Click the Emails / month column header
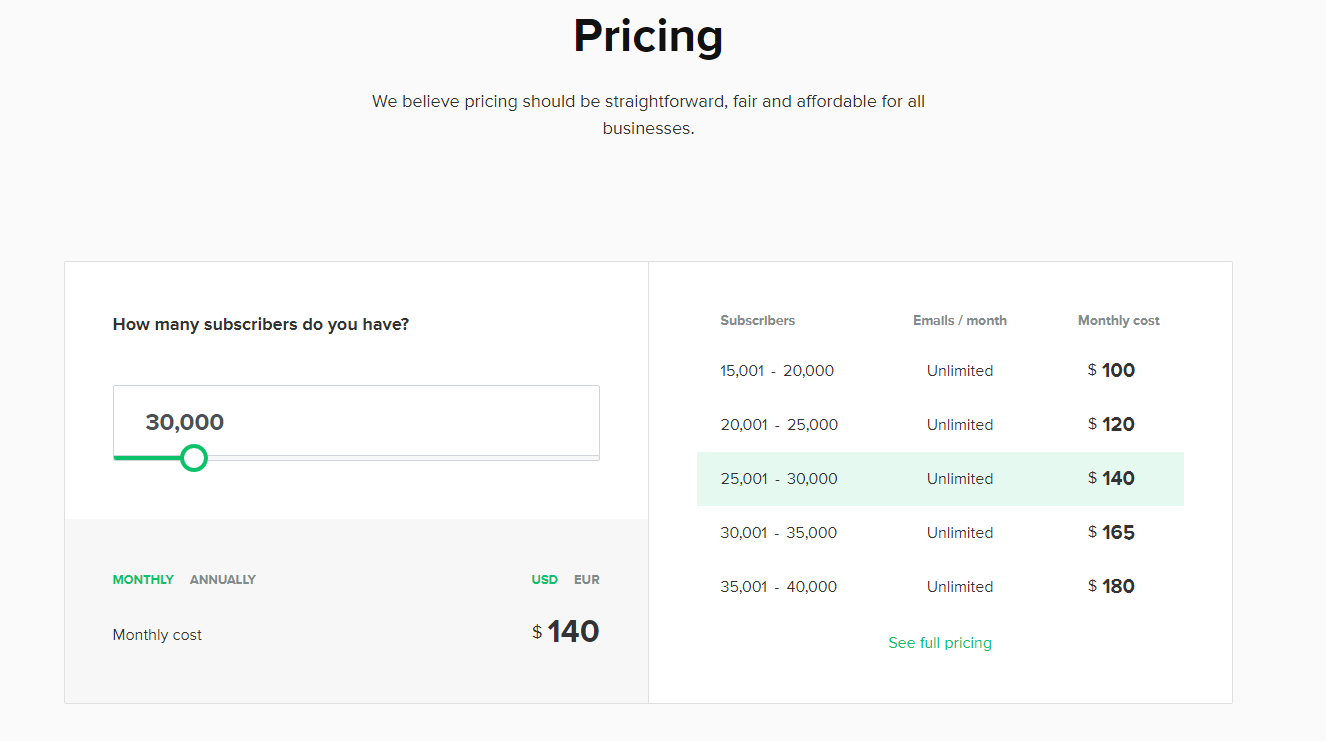Screen dimensions: 1326x741 (959, 320)
